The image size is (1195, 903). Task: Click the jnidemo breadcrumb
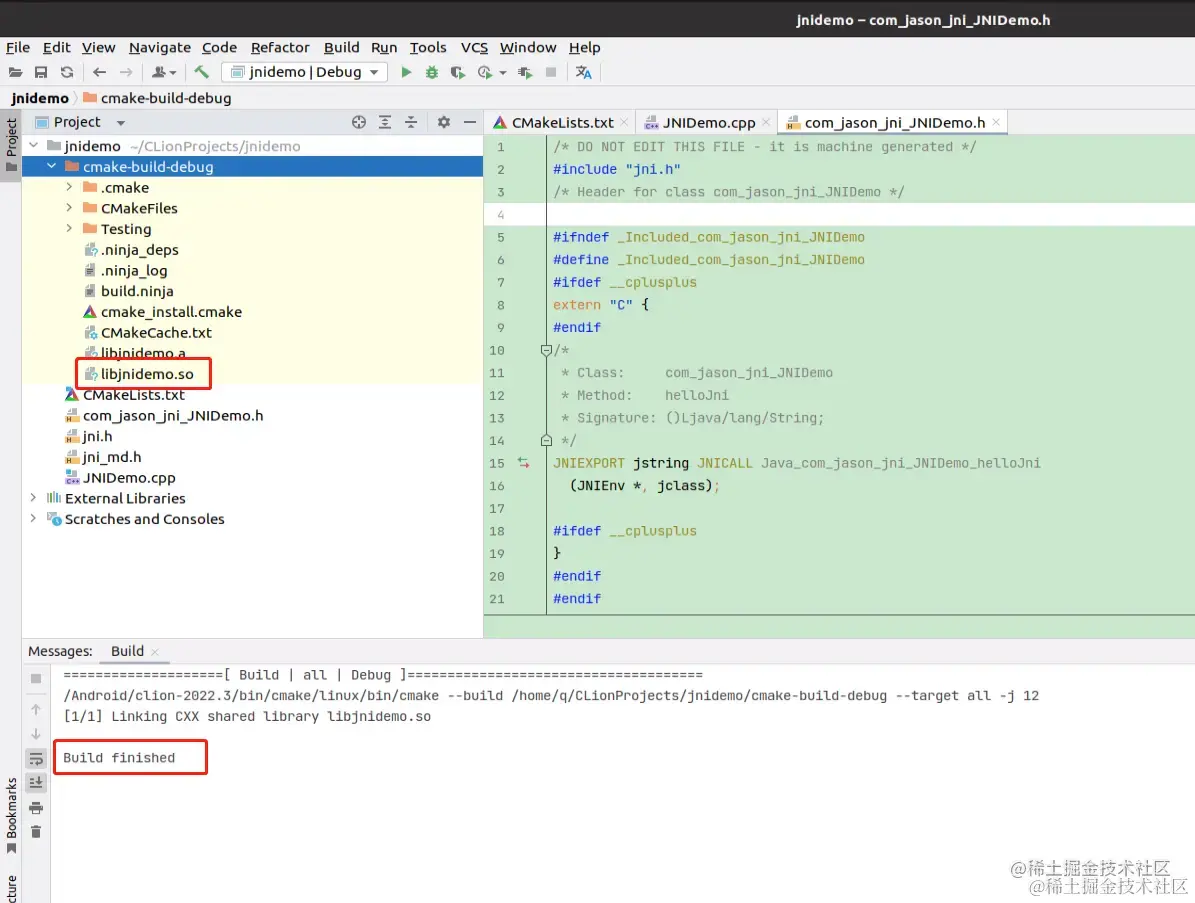pyautogui.click(x=40, y=98)
